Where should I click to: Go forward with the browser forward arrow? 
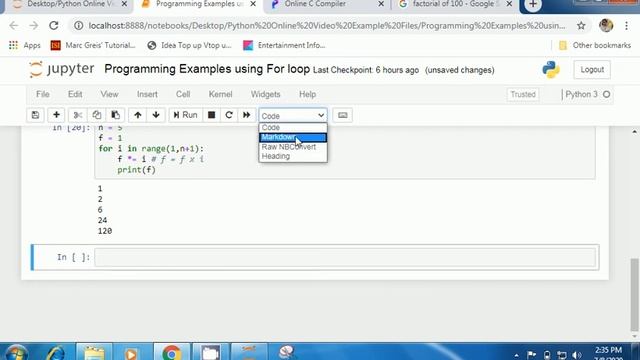(33, 26)
